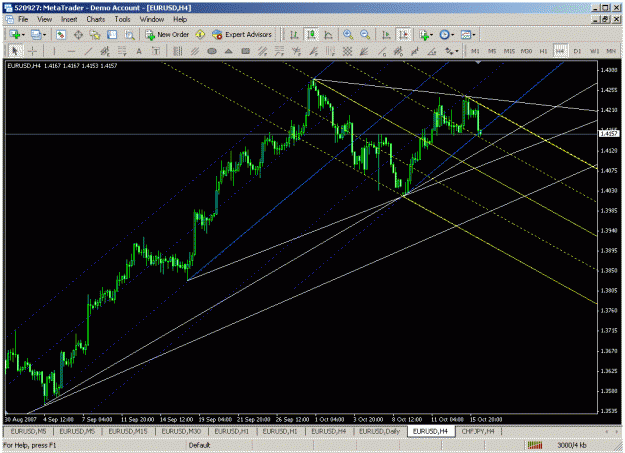The image size is (625, 453).
Task: Click the New Chart toolbar icon
Action: (14, 35)
